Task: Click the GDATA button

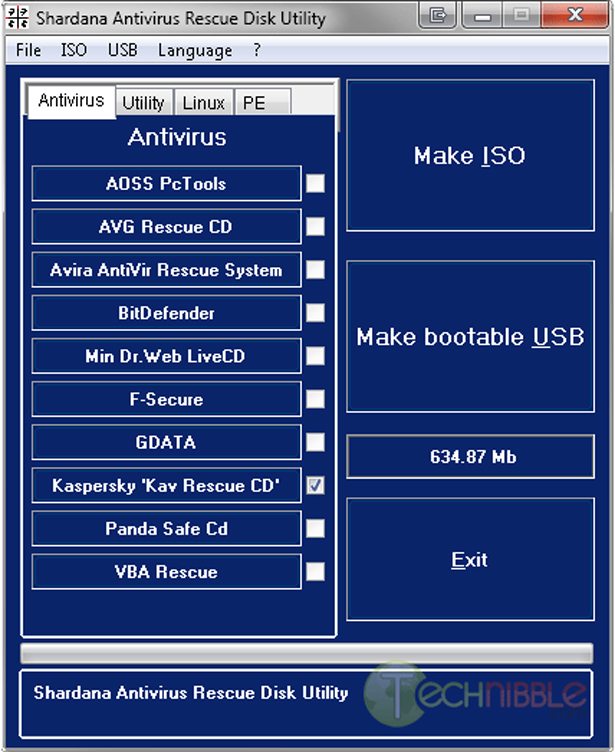Action: [x=166, y=442]
